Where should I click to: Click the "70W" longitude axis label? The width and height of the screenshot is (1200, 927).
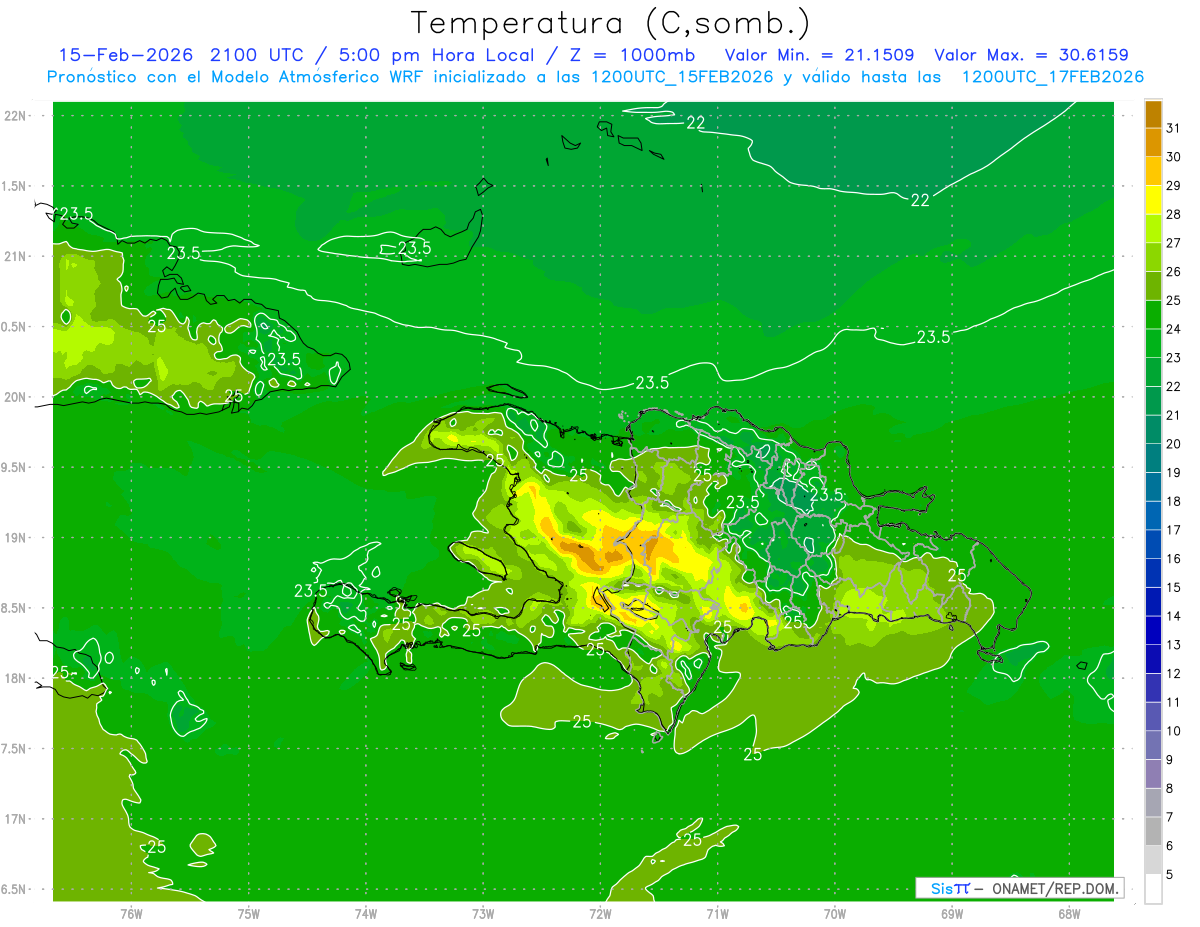(835, 914)
